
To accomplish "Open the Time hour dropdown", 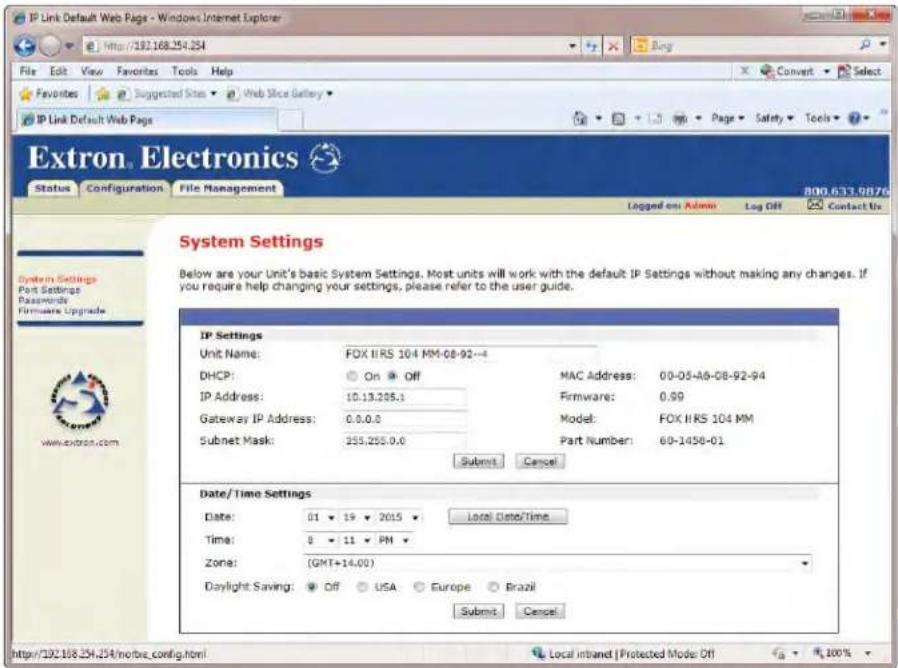I will click(320, 540).
